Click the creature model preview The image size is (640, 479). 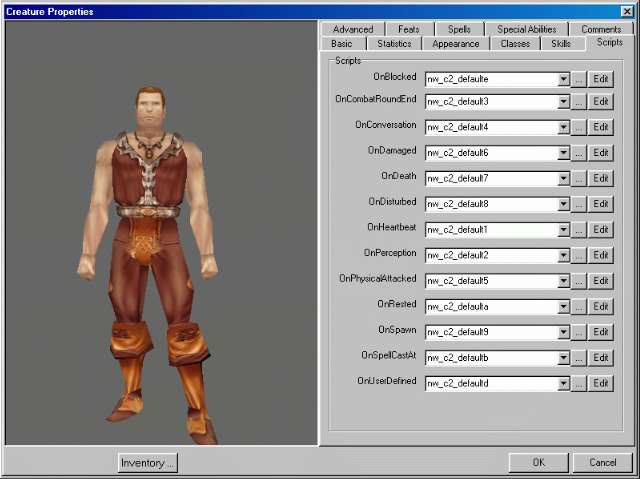[x=161, y=233]
